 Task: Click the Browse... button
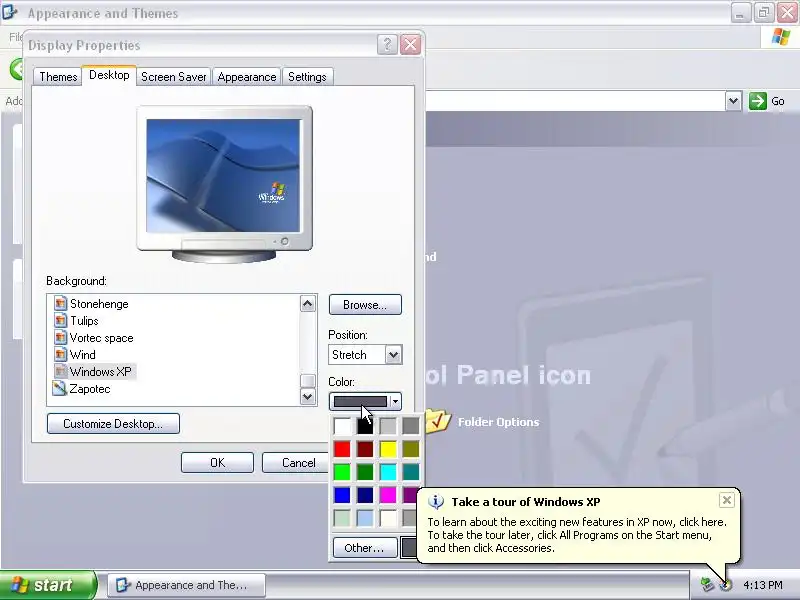coord(365,305)
